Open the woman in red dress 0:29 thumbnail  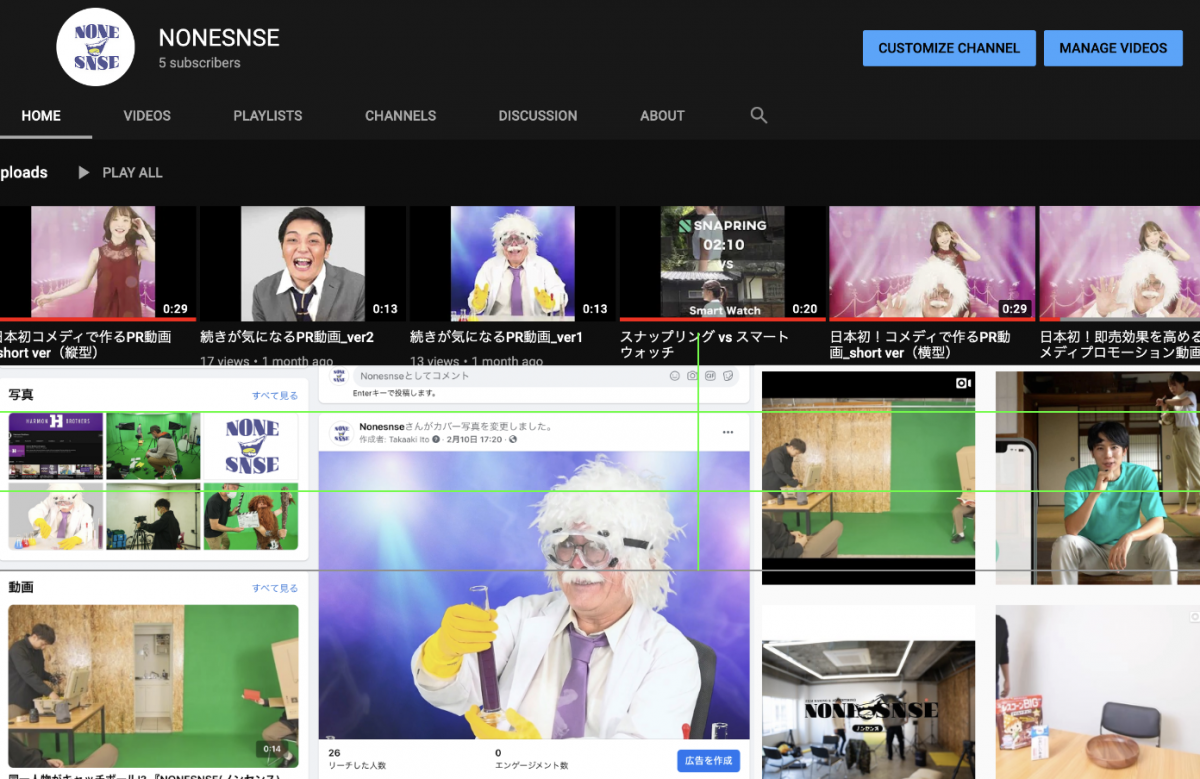[x=97, y=264]
